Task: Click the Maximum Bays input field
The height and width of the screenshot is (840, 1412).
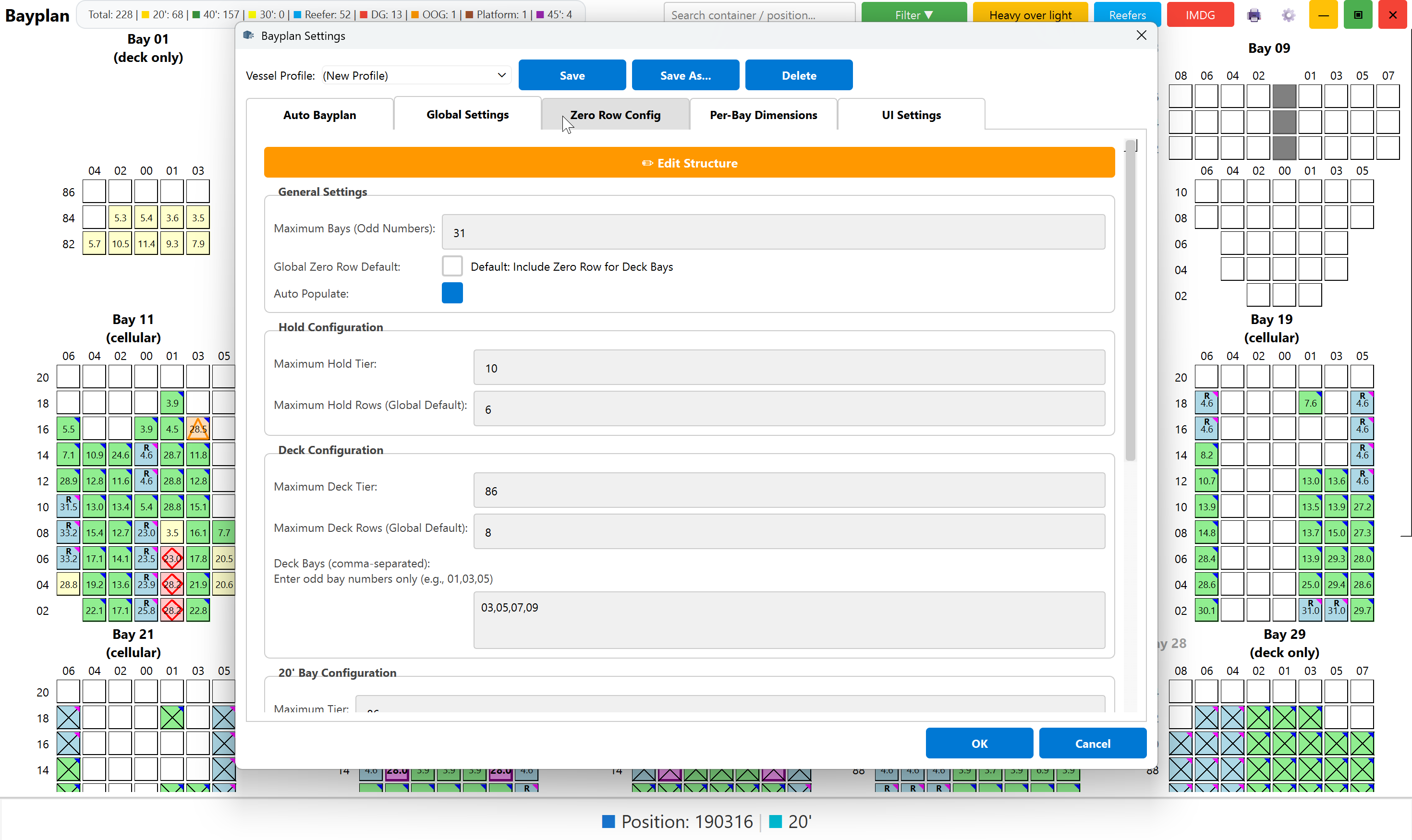Action: point(773,232)
